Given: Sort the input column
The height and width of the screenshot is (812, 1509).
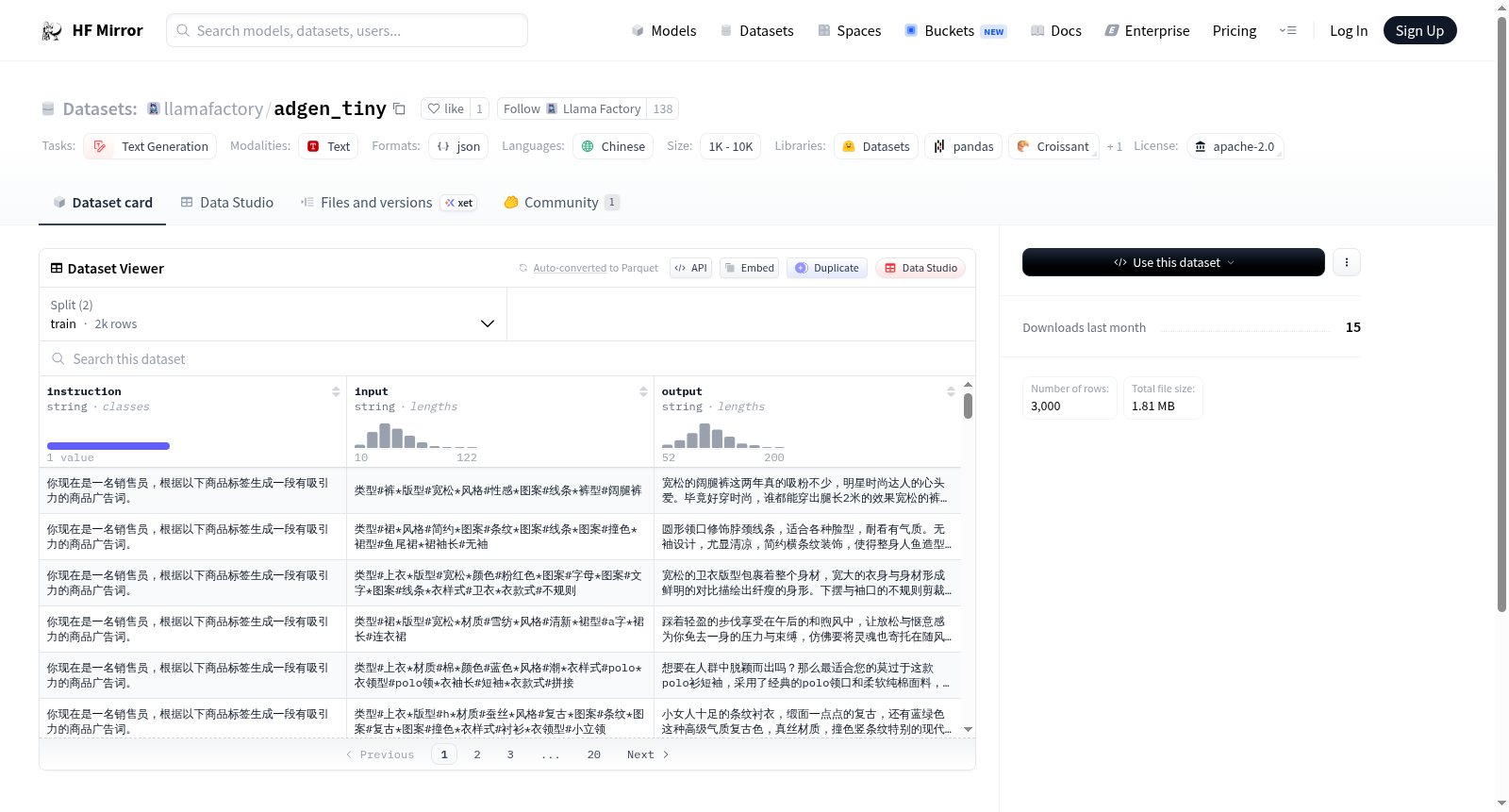Looking at the screenshot, I should tap(643, 391).
